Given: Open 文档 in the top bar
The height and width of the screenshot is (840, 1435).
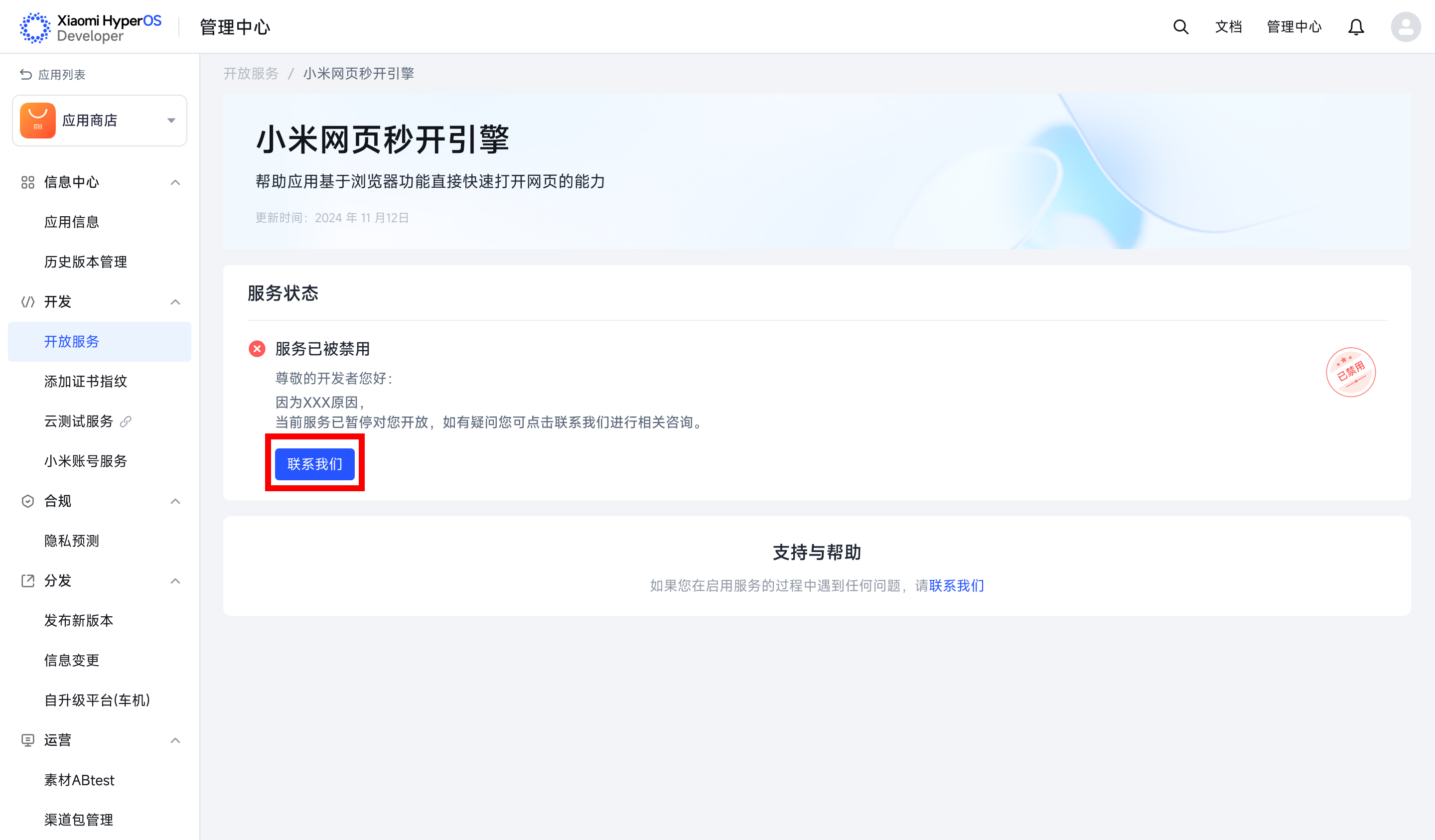Looking at the screenshot, I should (1228, 27).
